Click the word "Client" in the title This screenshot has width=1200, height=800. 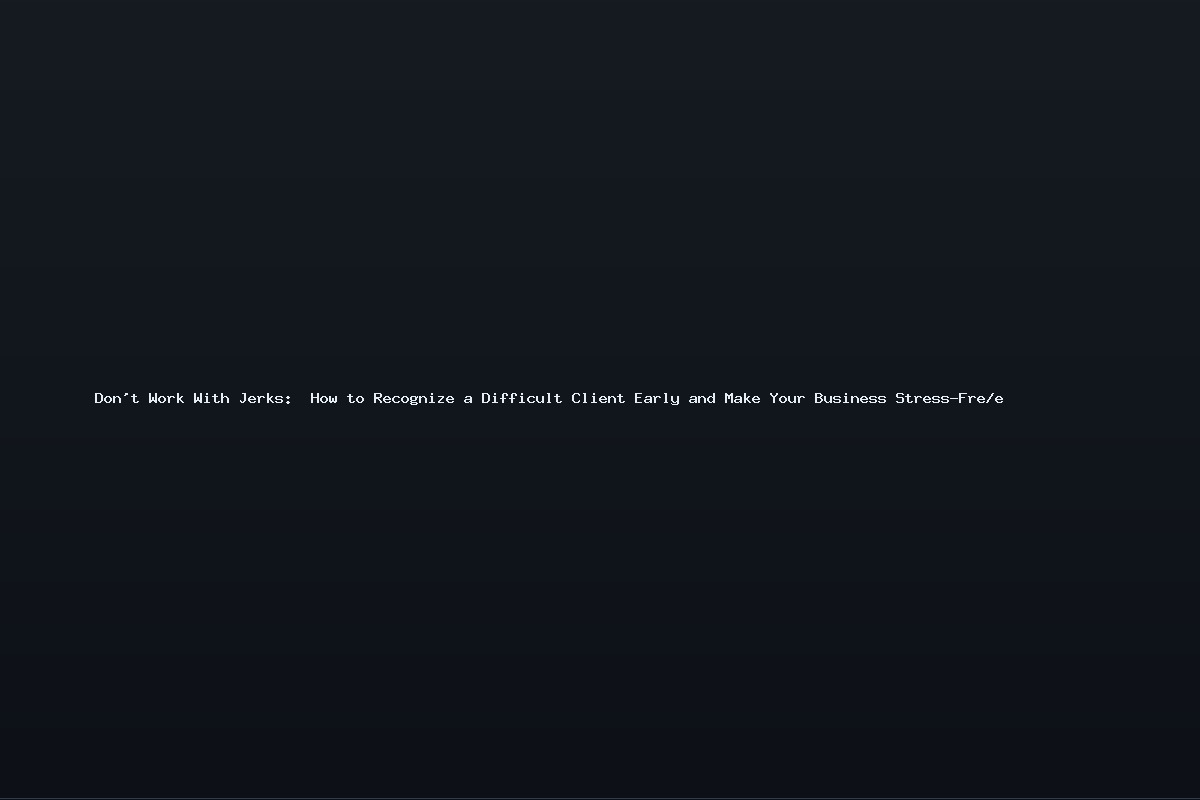click(598, 398)
